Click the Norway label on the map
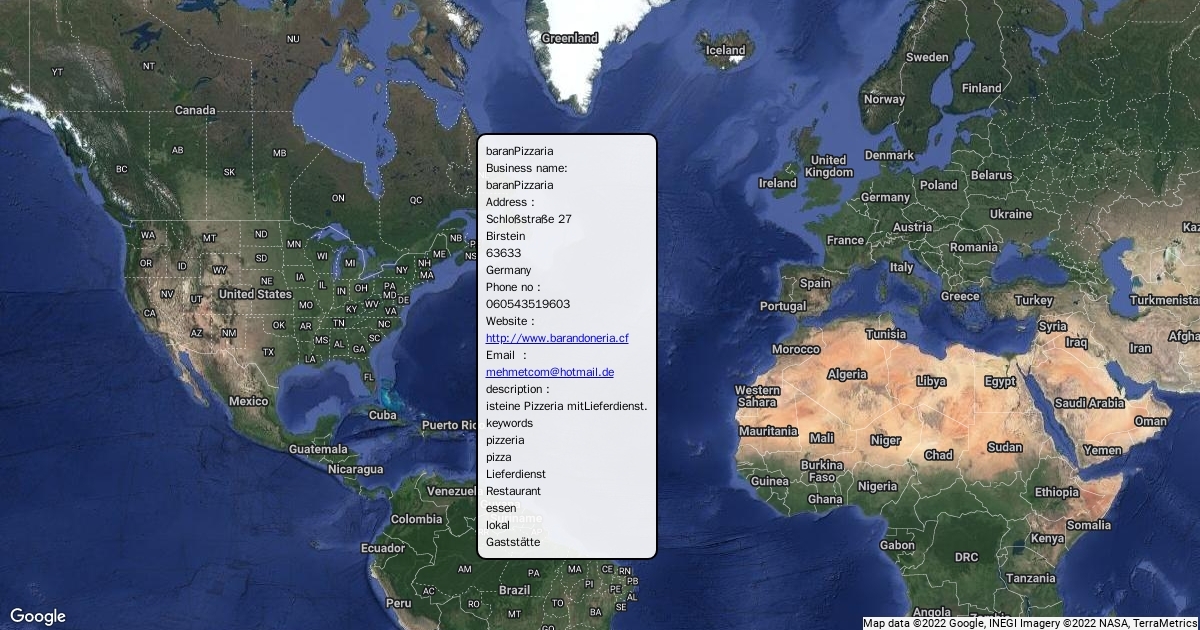This screenshot has height=630, width=1200. point(884,99)
